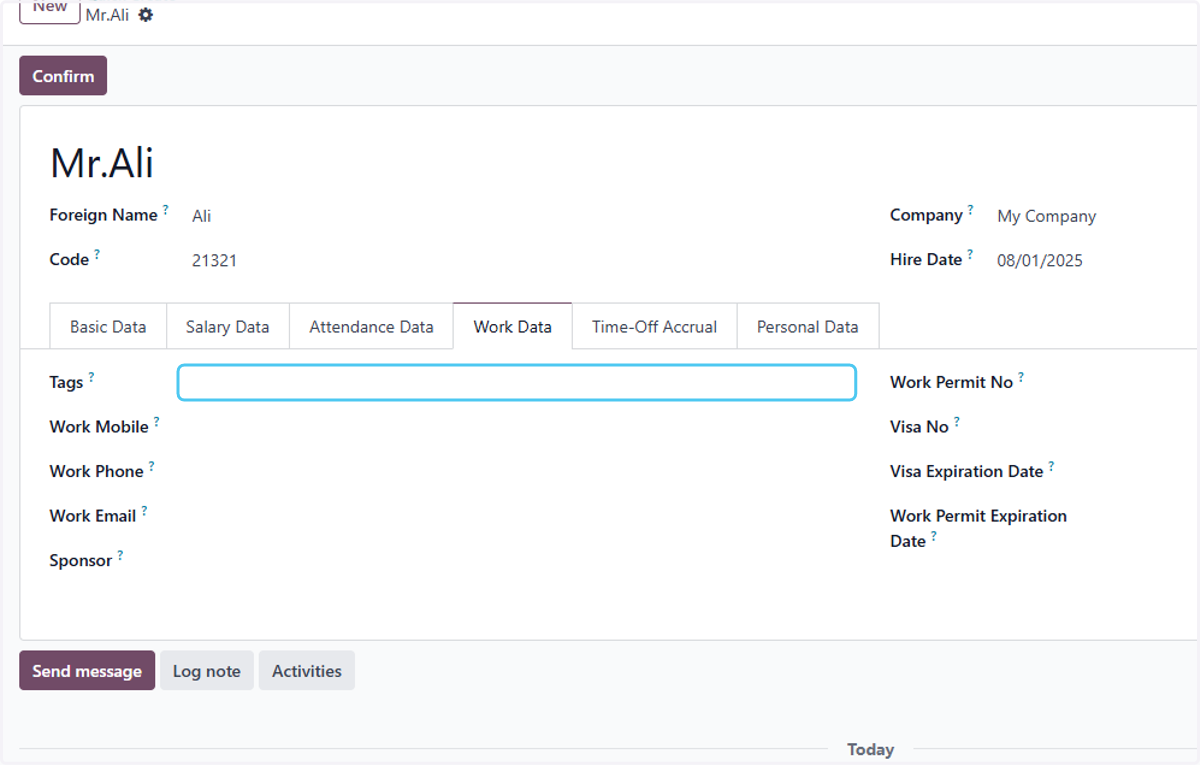Open the Activities scheduler
1200x765 pixels.
click(307, 671)
